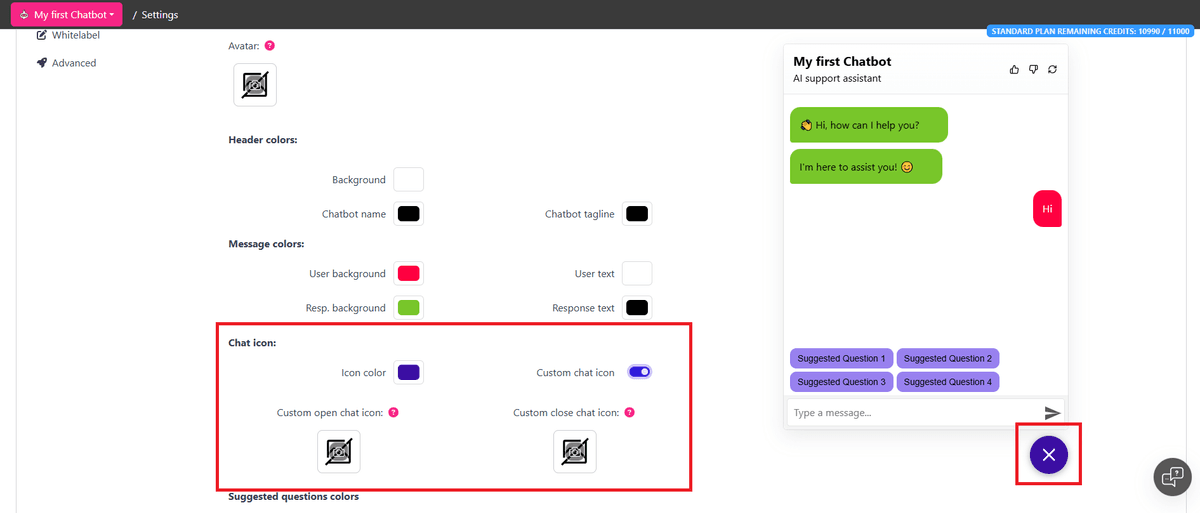The width and height of the screenshot is (1200, 513).
Task: Click the Suggested Question 1 button
Action: 841,358
